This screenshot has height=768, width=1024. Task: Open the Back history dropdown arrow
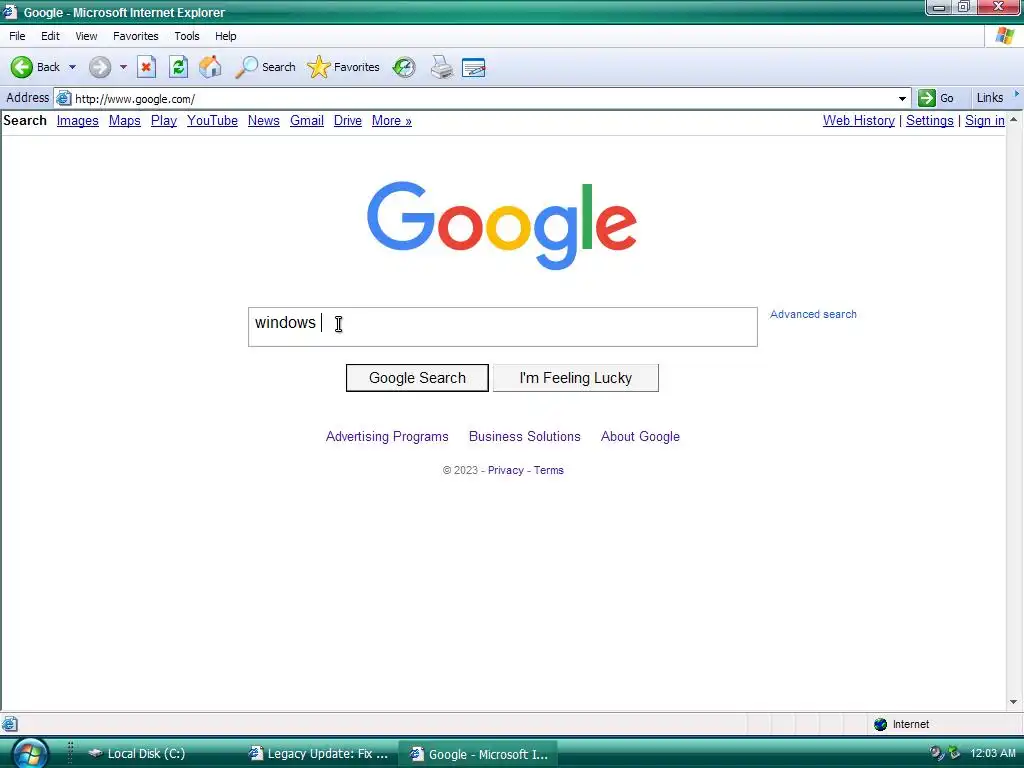[72, 67]
